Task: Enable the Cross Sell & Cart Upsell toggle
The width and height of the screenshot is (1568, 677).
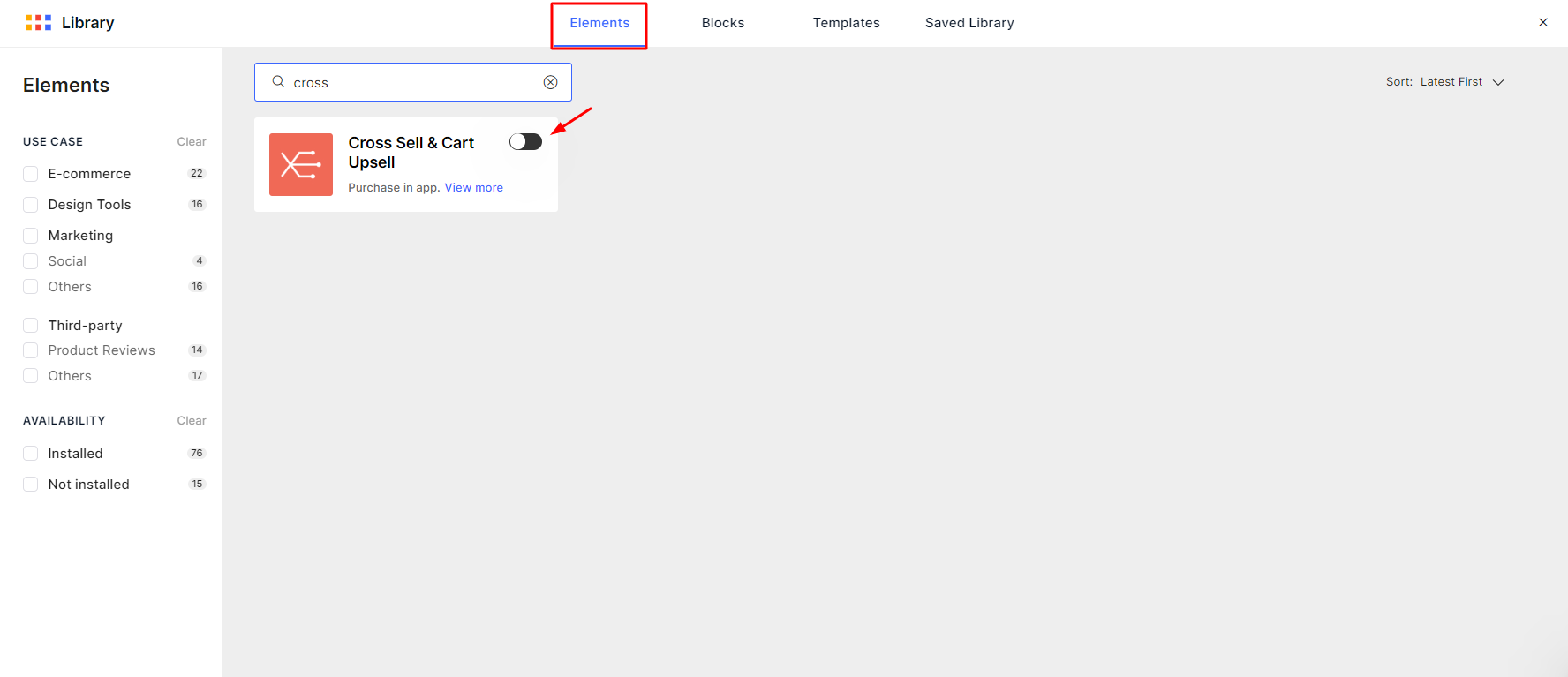Action: 525,141
